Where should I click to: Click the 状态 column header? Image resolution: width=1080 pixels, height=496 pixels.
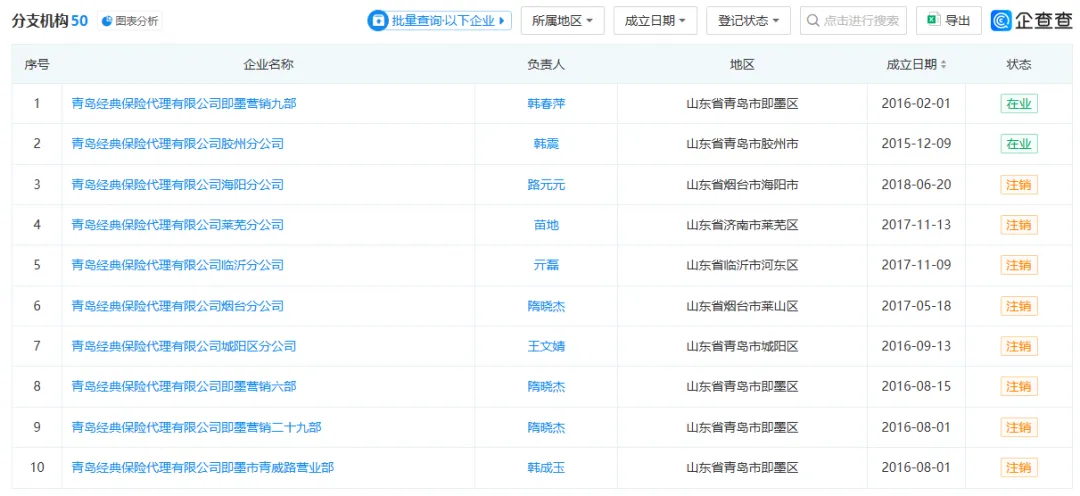coord(1019,65)
